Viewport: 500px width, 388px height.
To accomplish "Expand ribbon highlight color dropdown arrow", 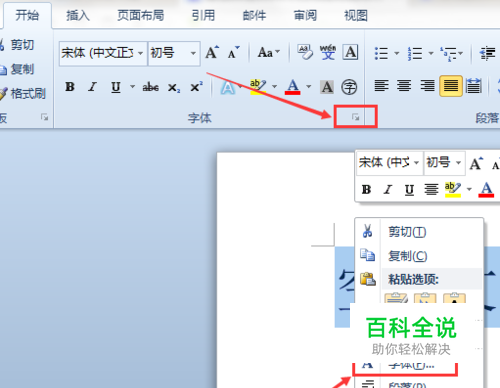I will click(274, 87).
